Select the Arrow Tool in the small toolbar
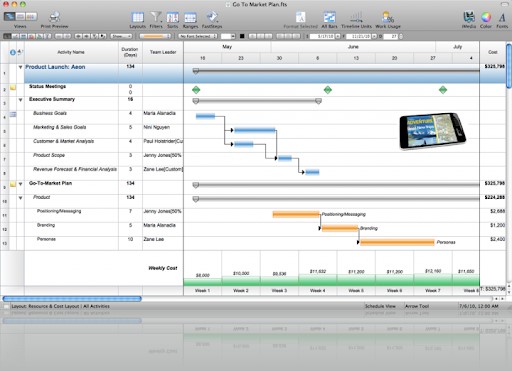 7,36
